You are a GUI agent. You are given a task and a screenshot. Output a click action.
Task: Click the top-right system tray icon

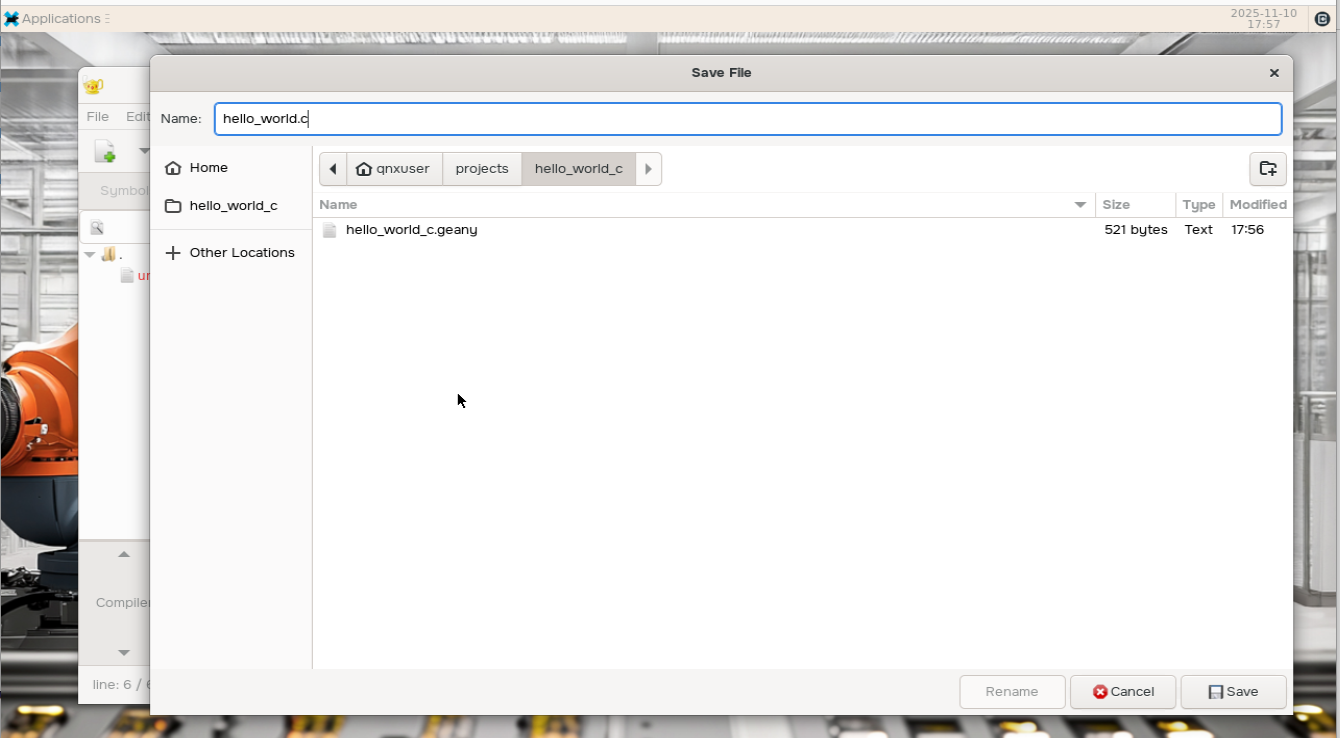point(1321,18)
